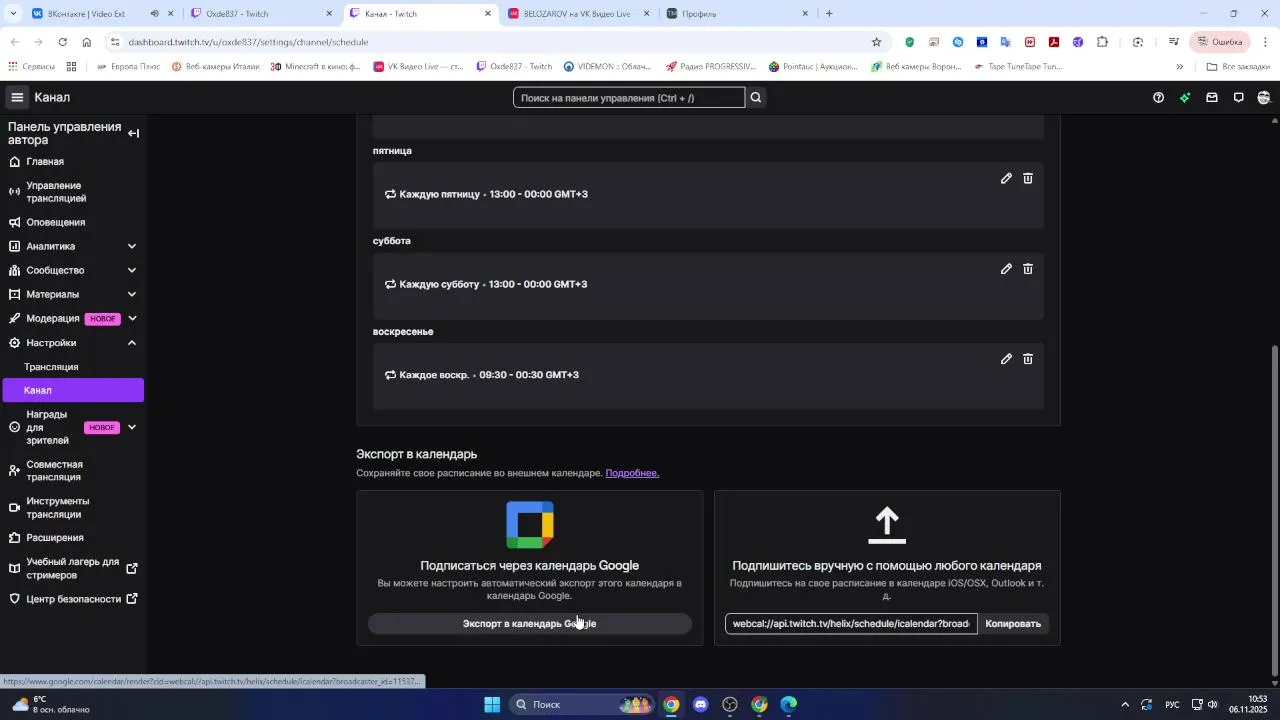Switch to the Профиль tab

point(736,14)
